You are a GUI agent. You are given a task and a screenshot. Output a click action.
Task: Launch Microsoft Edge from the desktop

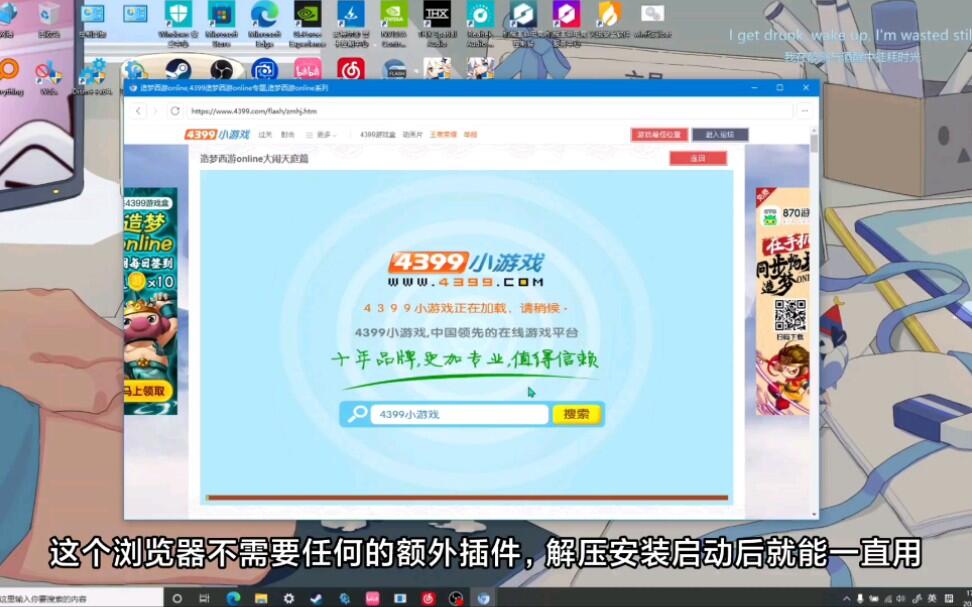(265, 24)
